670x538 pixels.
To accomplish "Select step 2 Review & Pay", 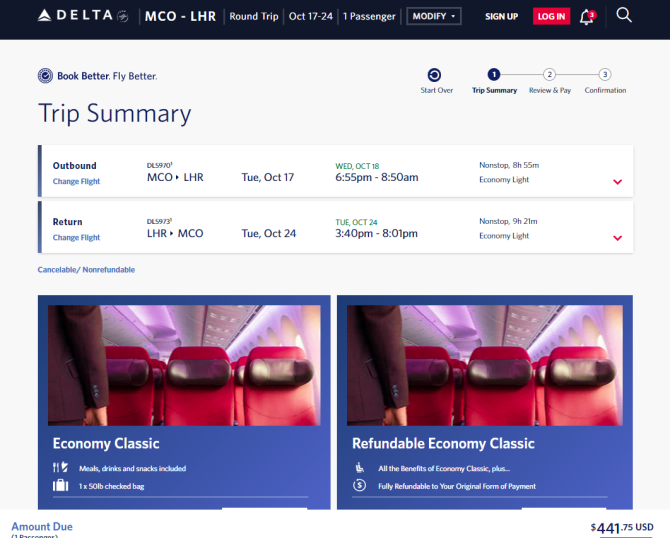I will 550,75.
